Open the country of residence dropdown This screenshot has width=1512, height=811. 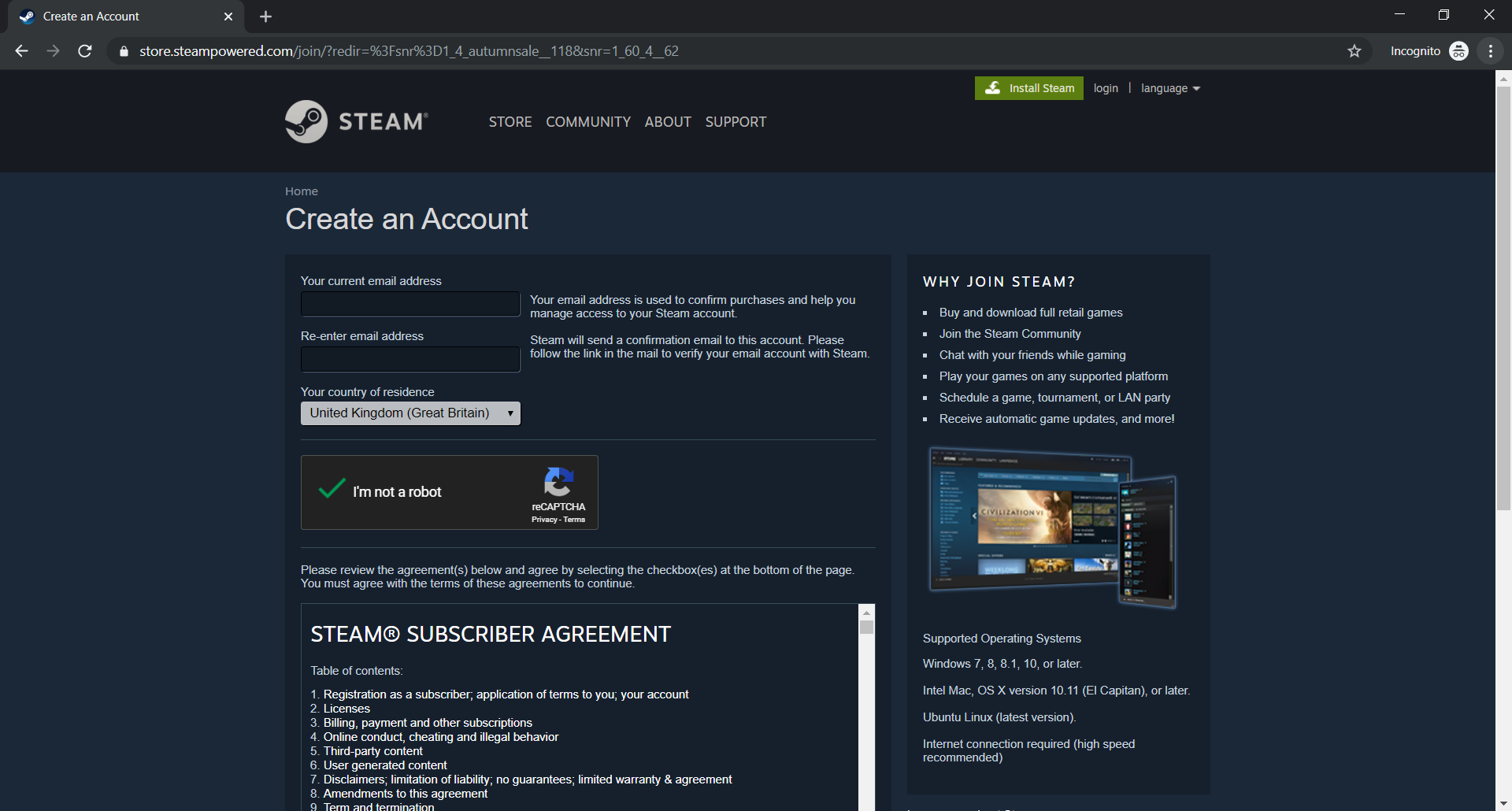coord(410,413)
